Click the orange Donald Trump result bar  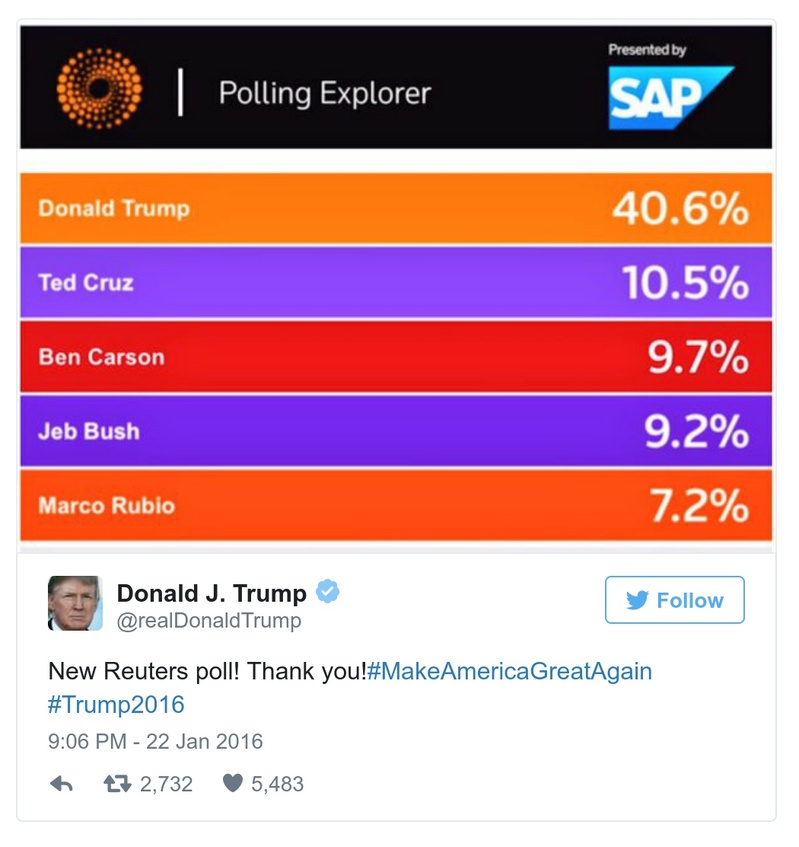coord(400,209)
